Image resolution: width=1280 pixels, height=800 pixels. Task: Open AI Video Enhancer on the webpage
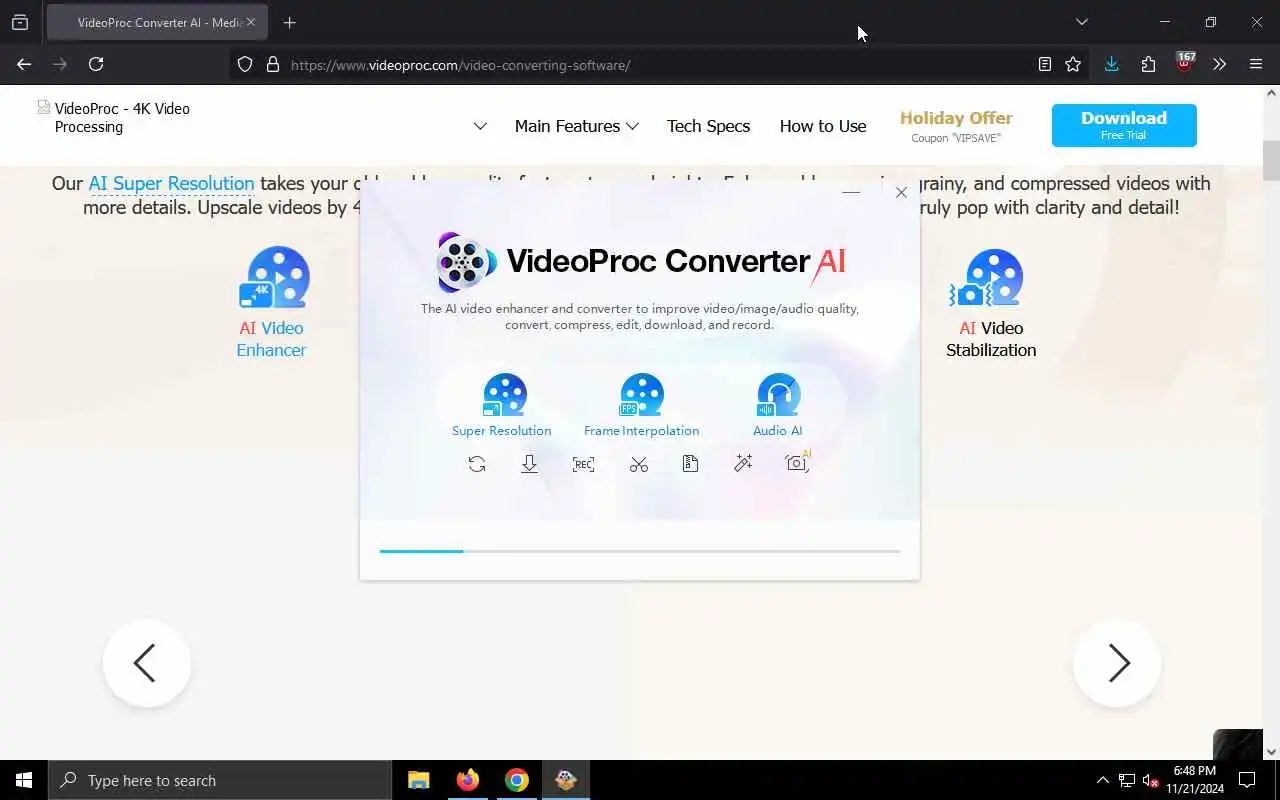272,302
